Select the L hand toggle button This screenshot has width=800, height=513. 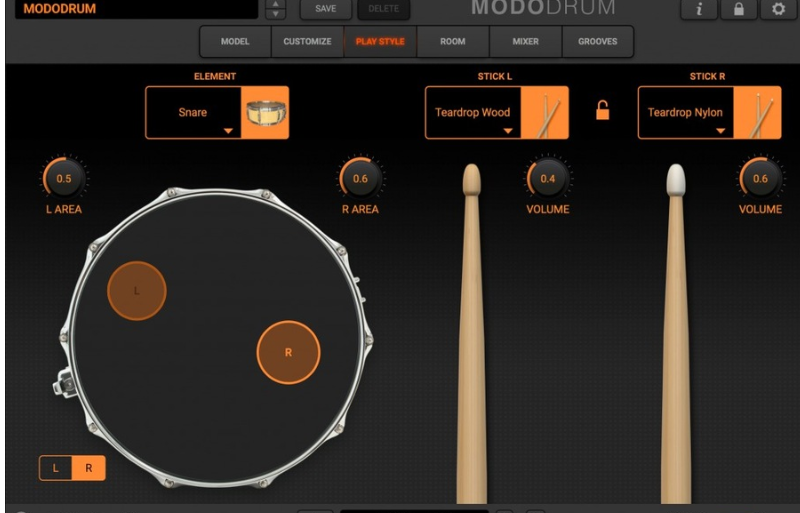(x=56, y=468)
